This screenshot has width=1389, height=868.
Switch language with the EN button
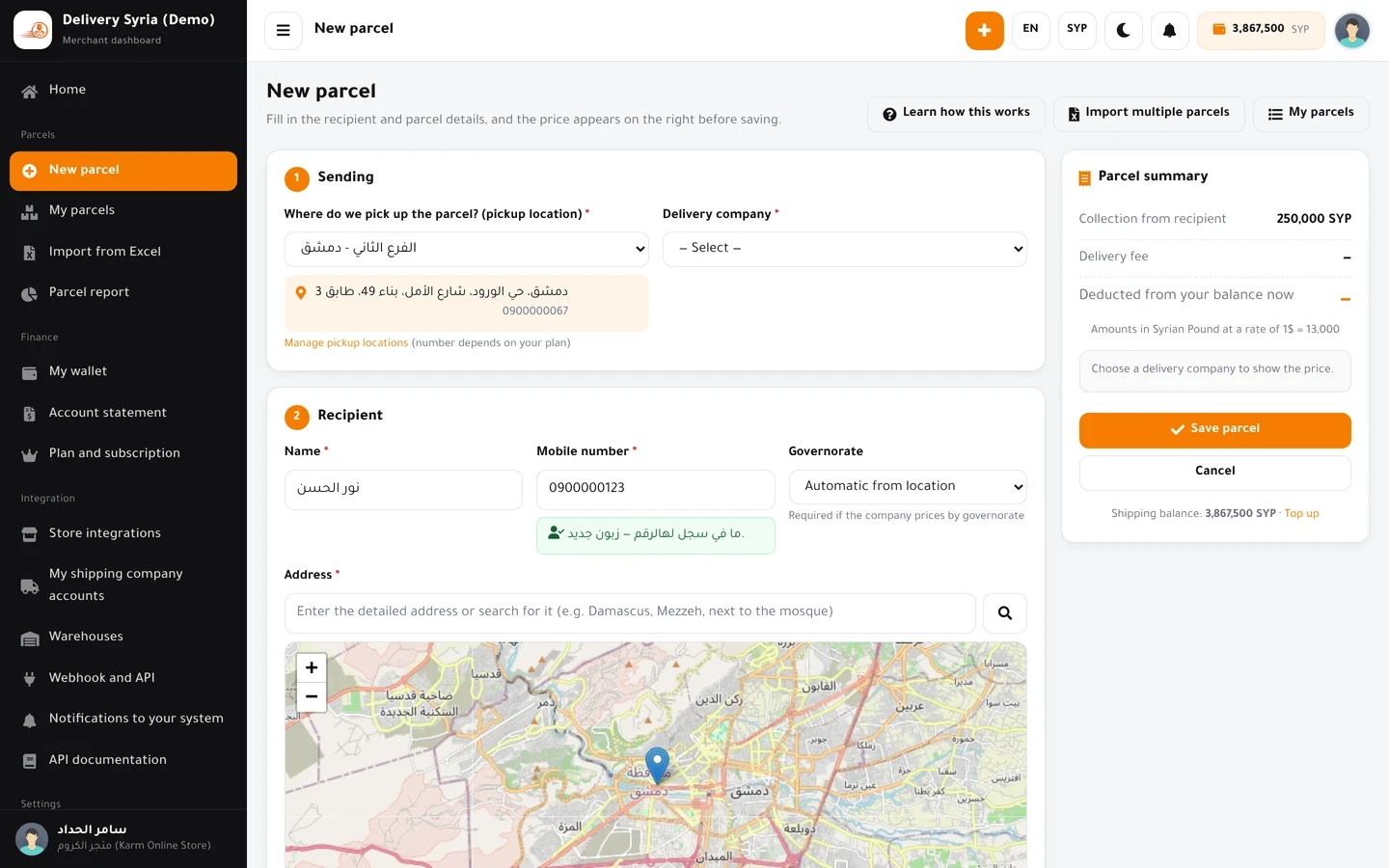[x=1031, y=30]
